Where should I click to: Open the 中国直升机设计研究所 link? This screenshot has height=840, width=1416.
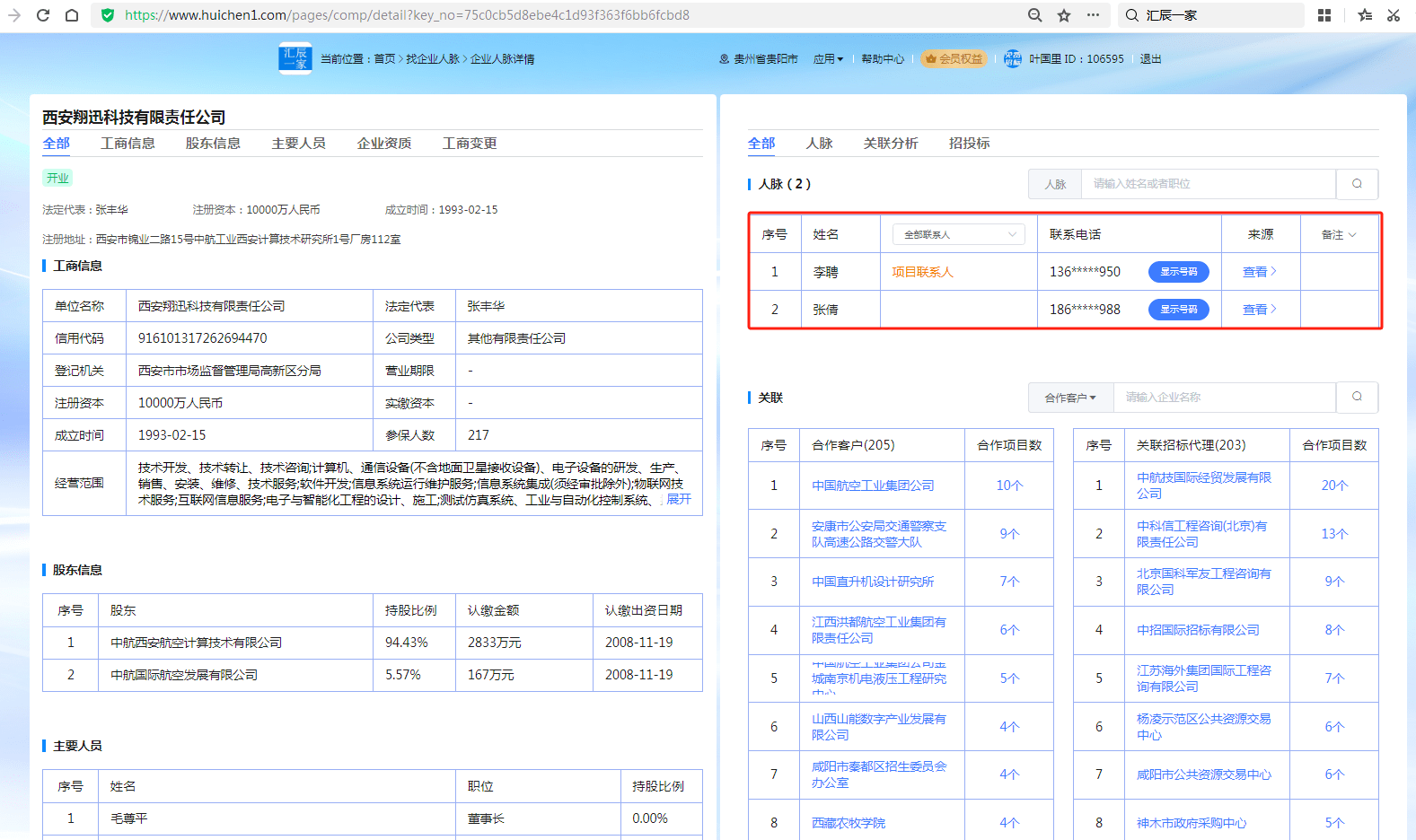click(873, 582)
